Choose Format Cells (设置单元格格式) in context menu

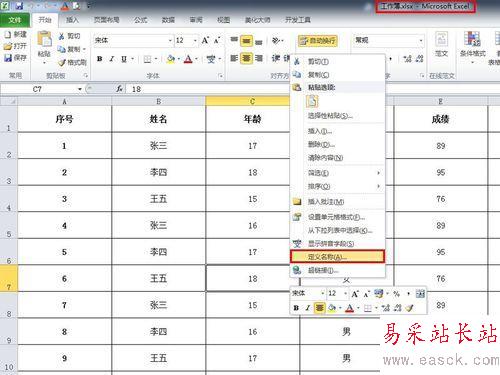[337, 217]
